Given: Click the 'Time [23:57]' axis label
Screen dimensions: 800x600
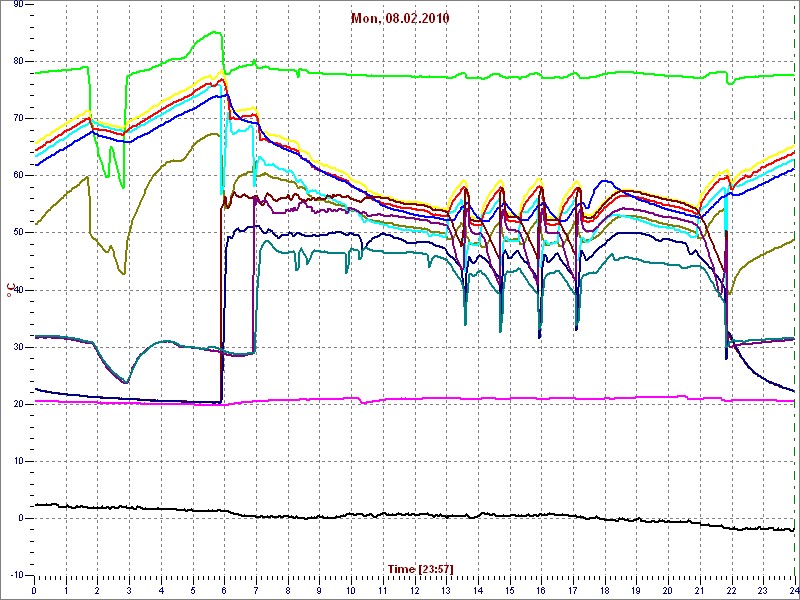Looking at the screenshot, I should click(x=421, y=568).
